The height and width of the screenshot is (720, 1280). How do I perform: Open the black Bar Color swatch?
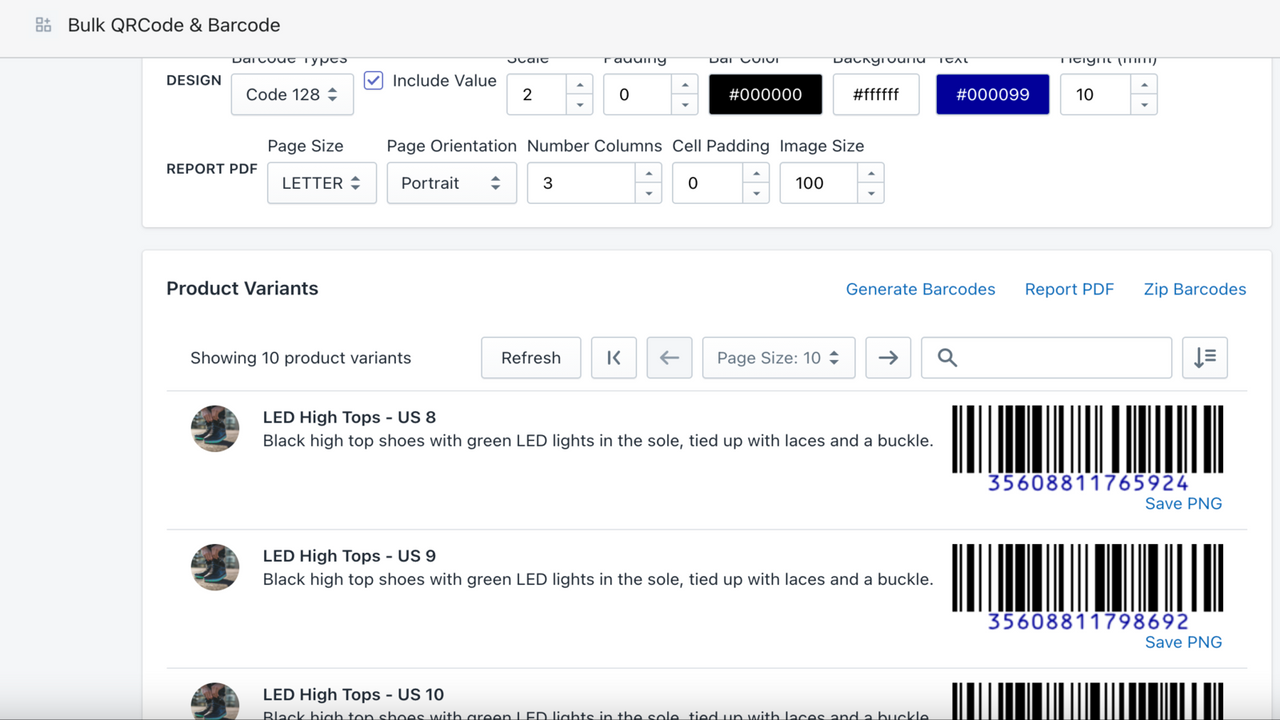pos(765,94)
